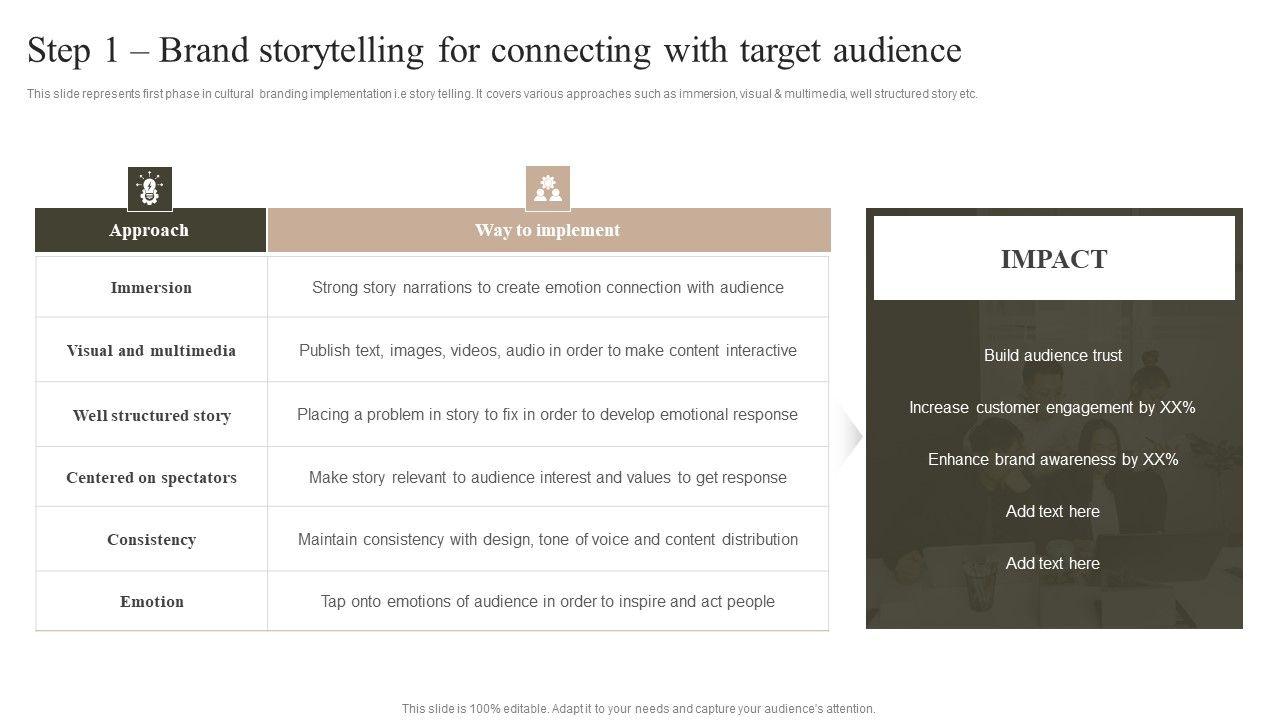Image resolution: width=1280 pixels, height=720 pixels.
Task: Click the Approach column header
Action: (x=150, y=230)
